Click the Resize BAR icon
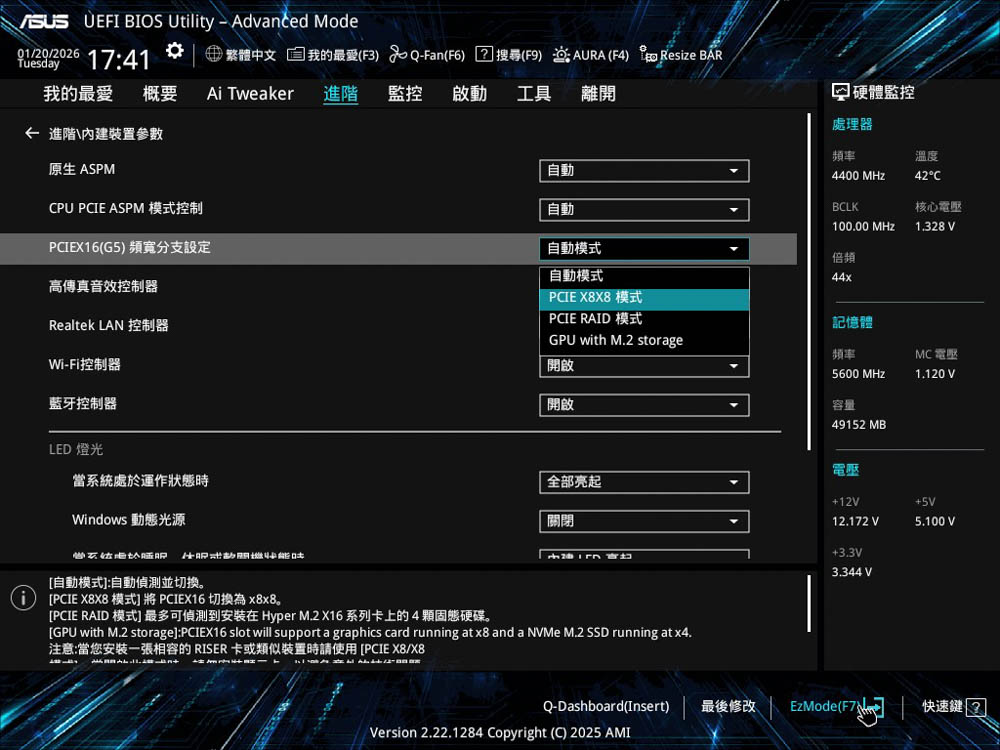 648,55
